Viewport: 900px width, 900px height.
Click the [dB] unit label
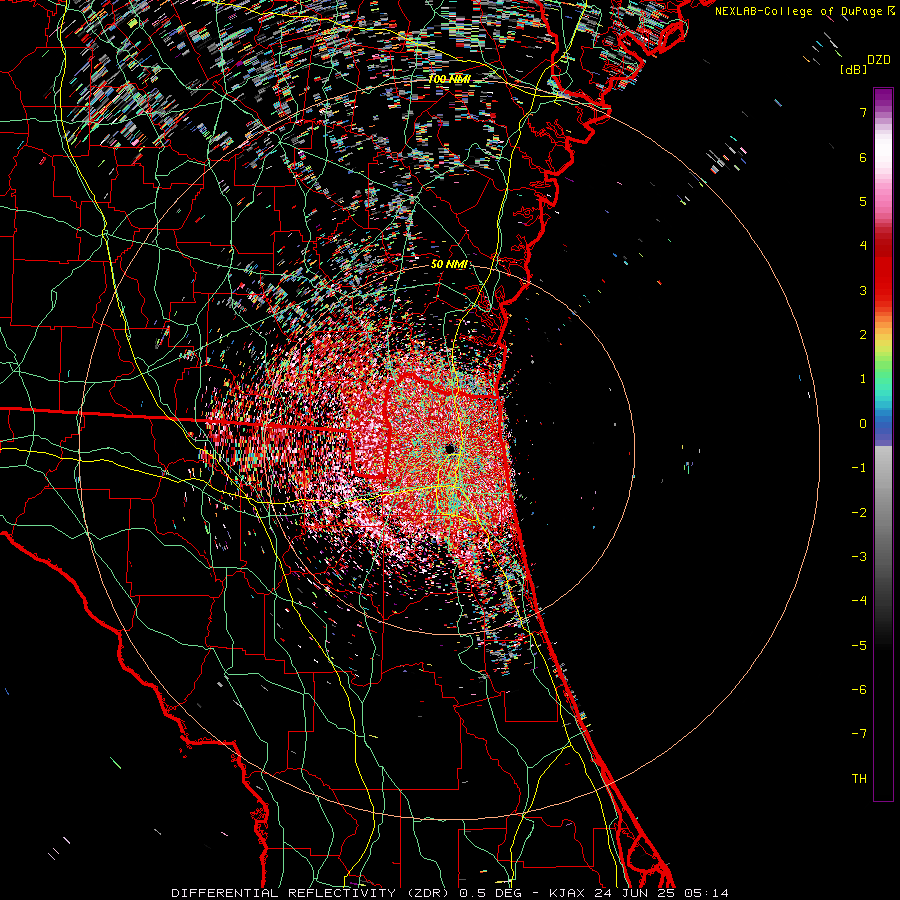click(853, 69)
